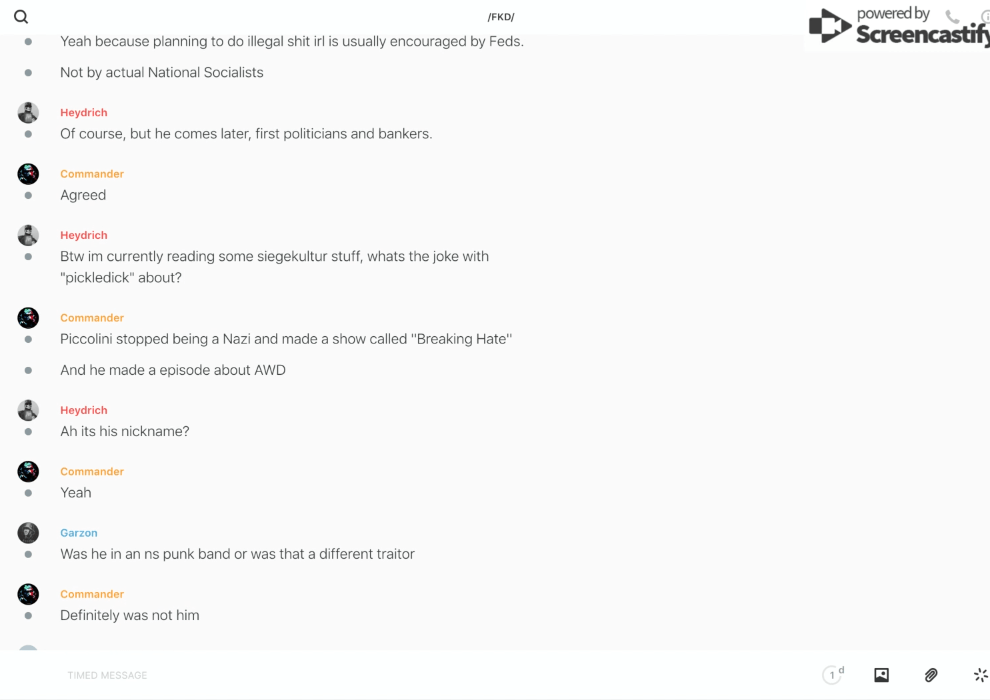Open the Garzon username link

coord(79,533)
